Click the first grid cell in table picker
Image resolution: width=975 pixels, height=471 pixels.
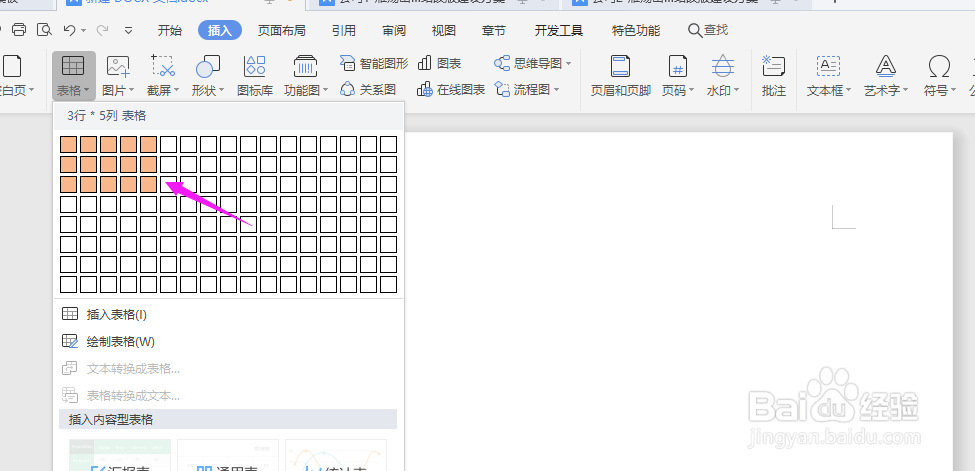[68, 144]
